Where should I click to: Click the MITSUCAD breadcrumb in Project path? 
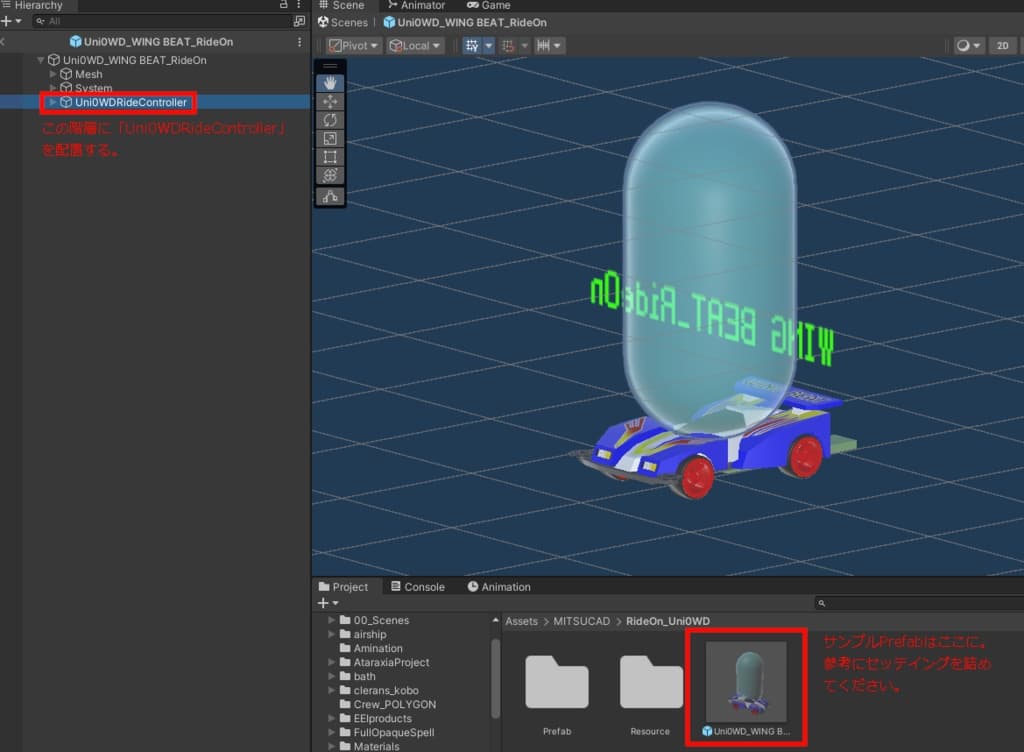[x=579, y=621]
